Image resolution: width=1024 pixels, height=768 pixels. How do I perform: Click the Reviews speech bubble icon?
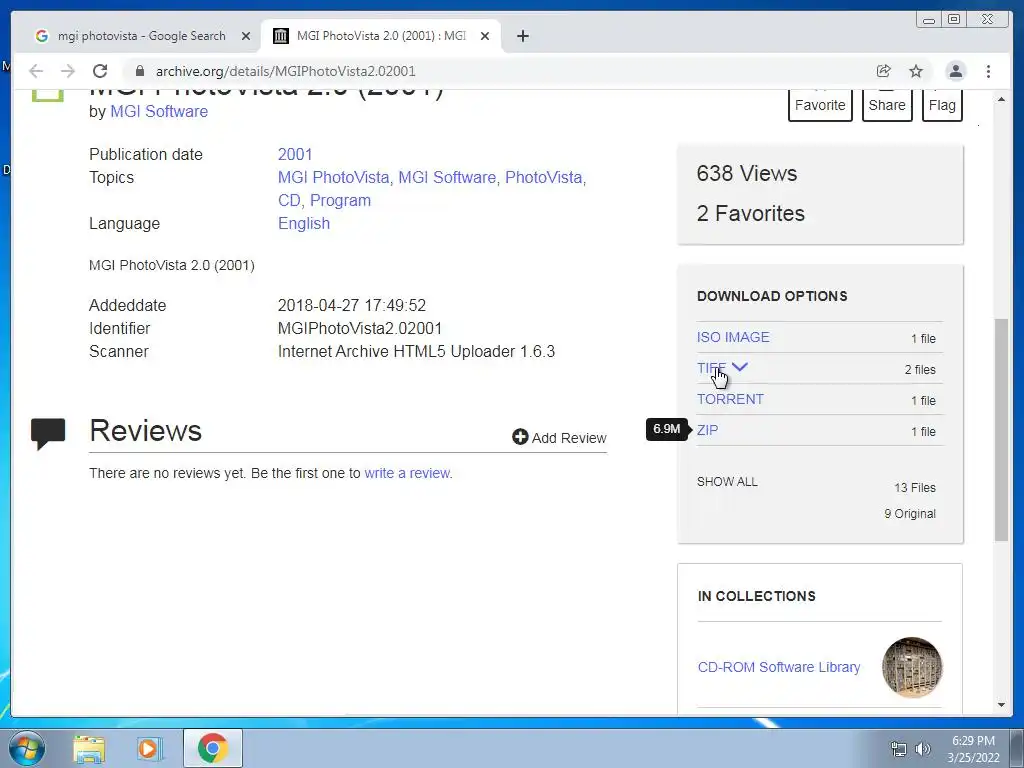click(x=48, y=433)
